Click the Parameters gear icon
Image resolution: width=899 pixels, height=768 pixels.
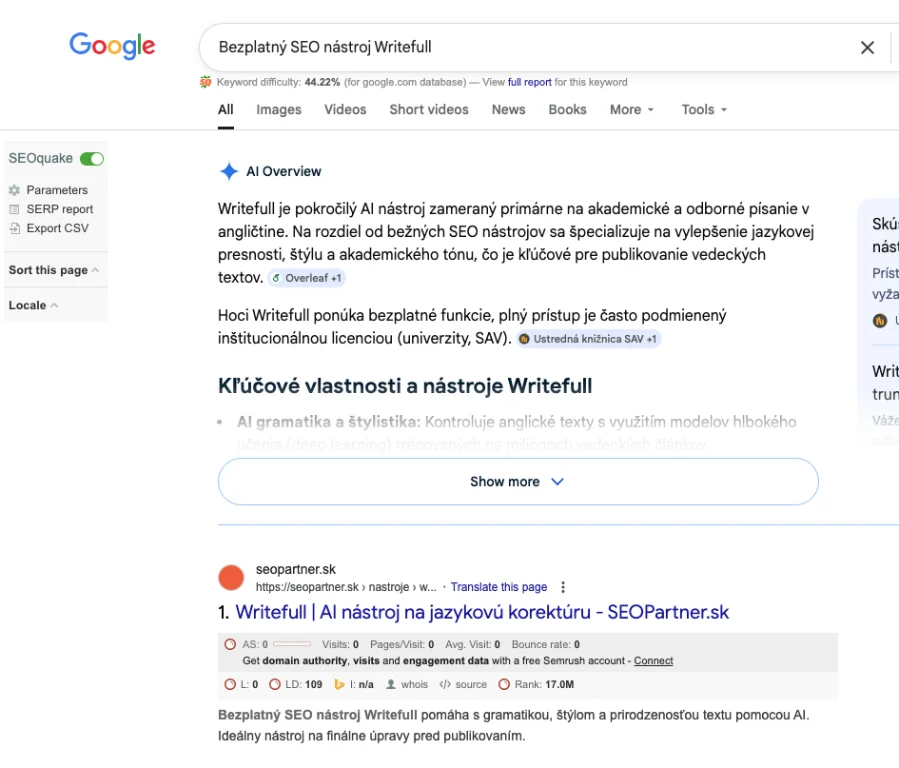click(x=14, y=190)
